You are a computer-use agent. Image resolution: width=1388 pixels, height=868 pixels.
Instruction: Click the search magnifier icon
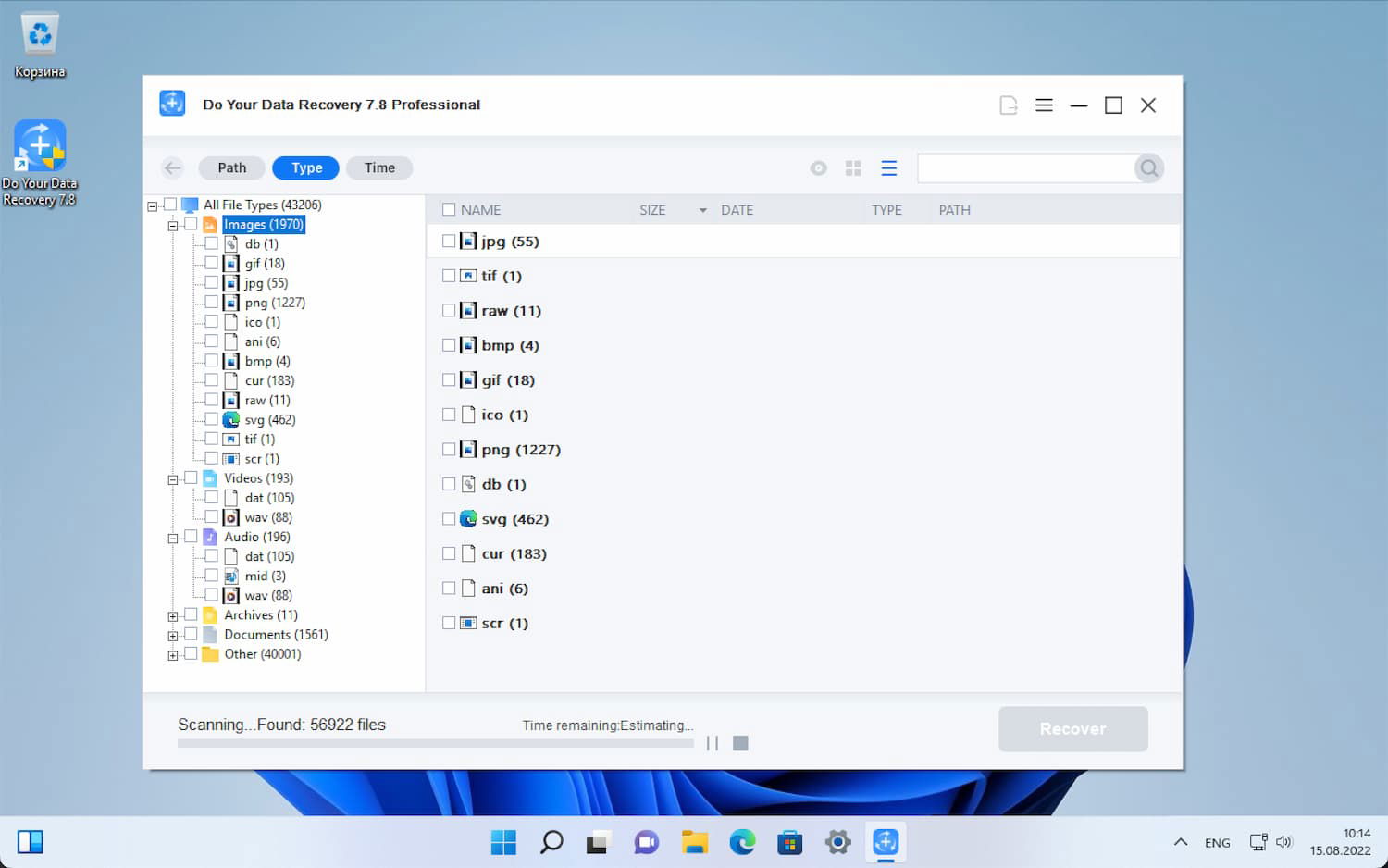tap(1148, 167)
